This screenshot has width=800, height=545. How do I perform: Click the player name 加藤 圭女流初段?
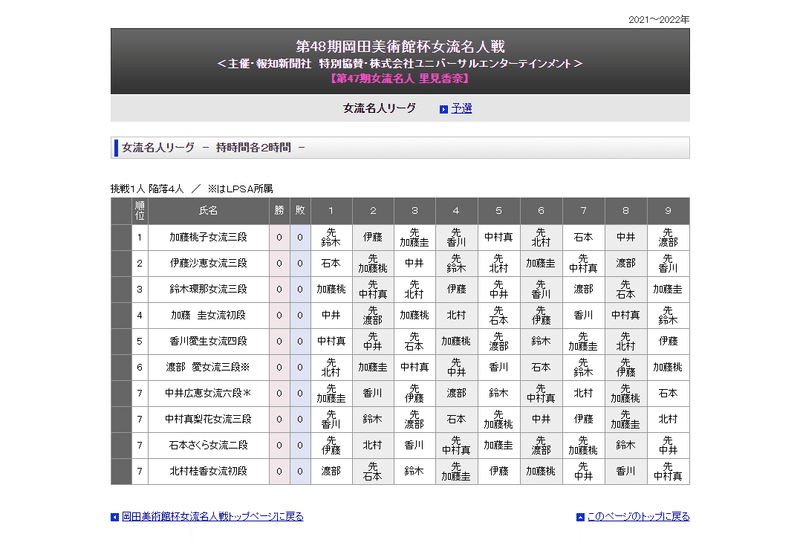(x=208, y=315)
